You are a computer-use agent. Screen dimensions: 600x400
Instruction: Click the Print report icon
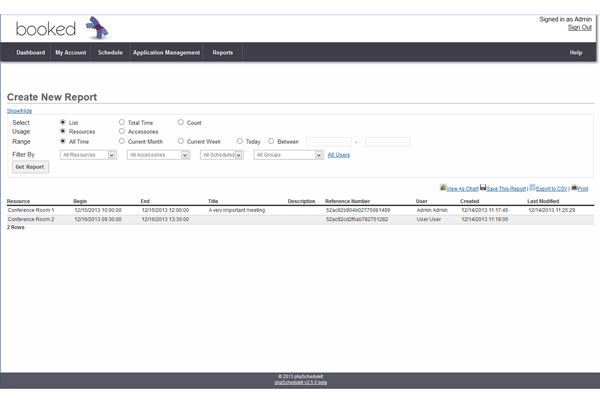point(573,187)
